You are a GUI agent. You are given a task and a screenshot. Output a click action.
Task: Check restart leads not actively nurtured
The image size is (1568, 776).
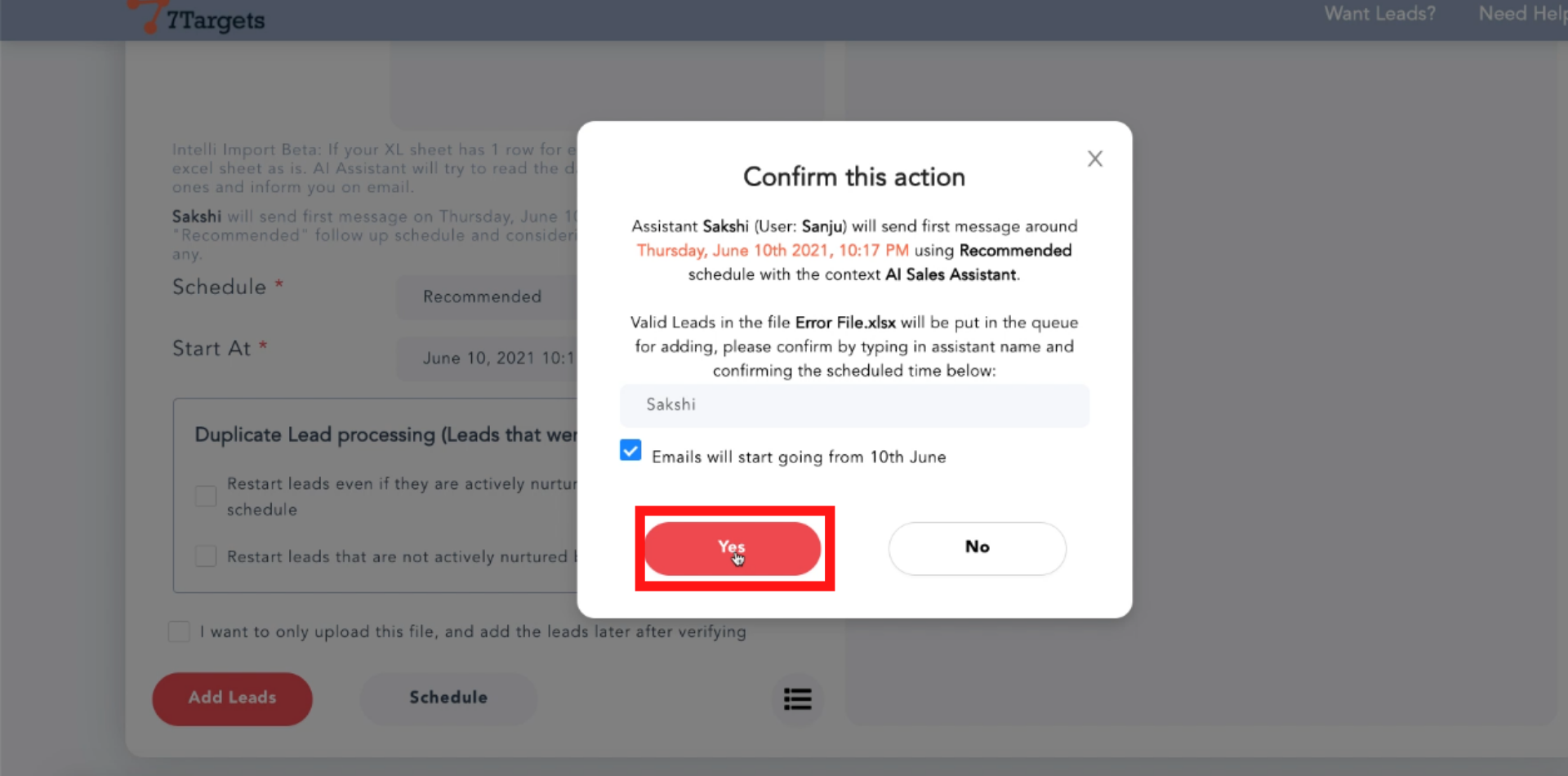tap(206, 556)
